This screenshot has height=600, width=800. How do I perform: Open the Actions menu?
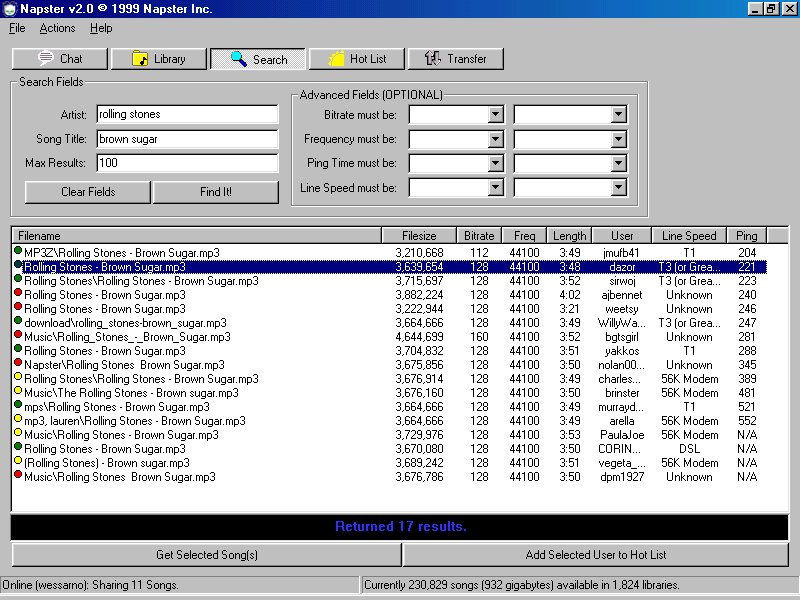57,28
